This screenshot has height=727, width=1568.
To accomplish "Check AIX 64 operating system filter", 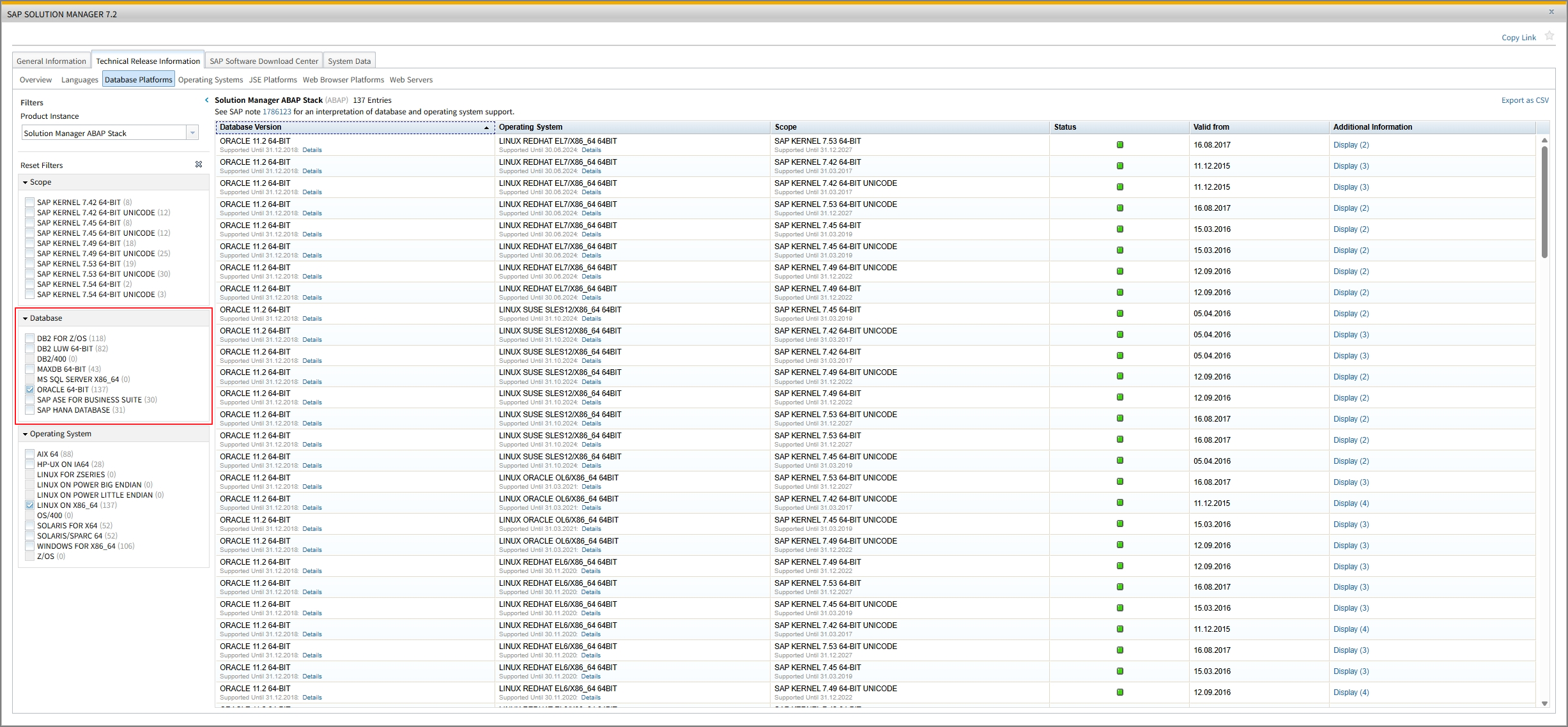I will (x=29, y=454).
